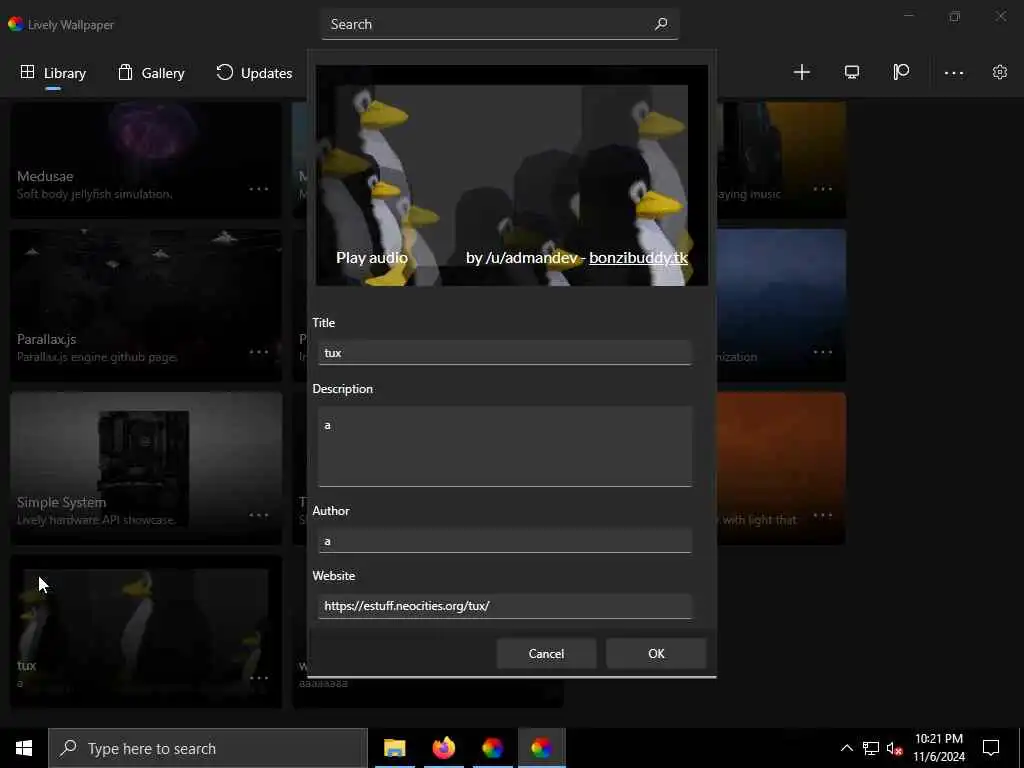Click the Title field containing tux
This screenshot has height=768, width=1024.
tap(505, 353)
